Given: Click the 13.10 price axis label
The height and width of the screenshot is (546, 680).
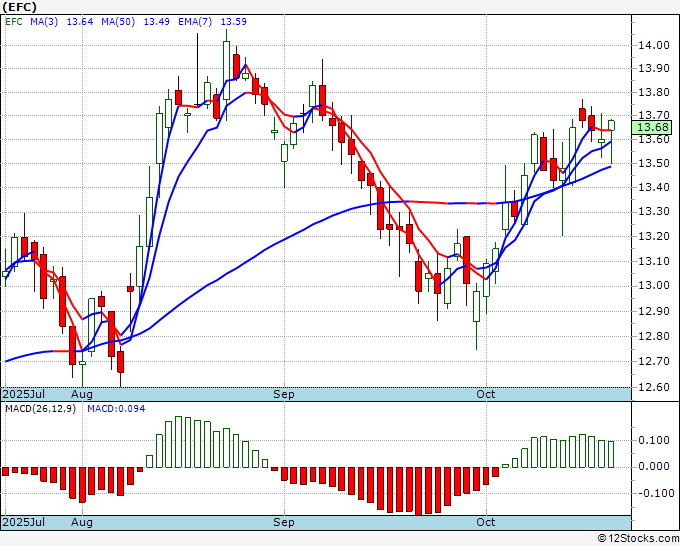Looking at the screenshot, I should pyautogui.click(x=654, y=261).
